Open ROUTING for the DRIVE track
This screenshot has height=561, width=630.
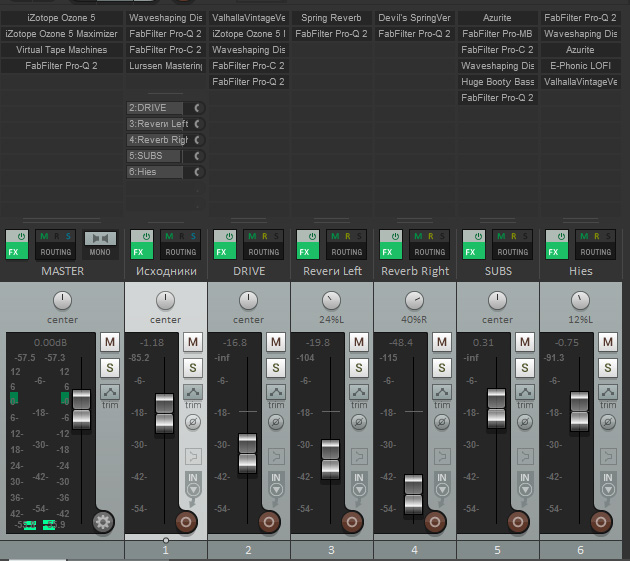click(264, 244)
